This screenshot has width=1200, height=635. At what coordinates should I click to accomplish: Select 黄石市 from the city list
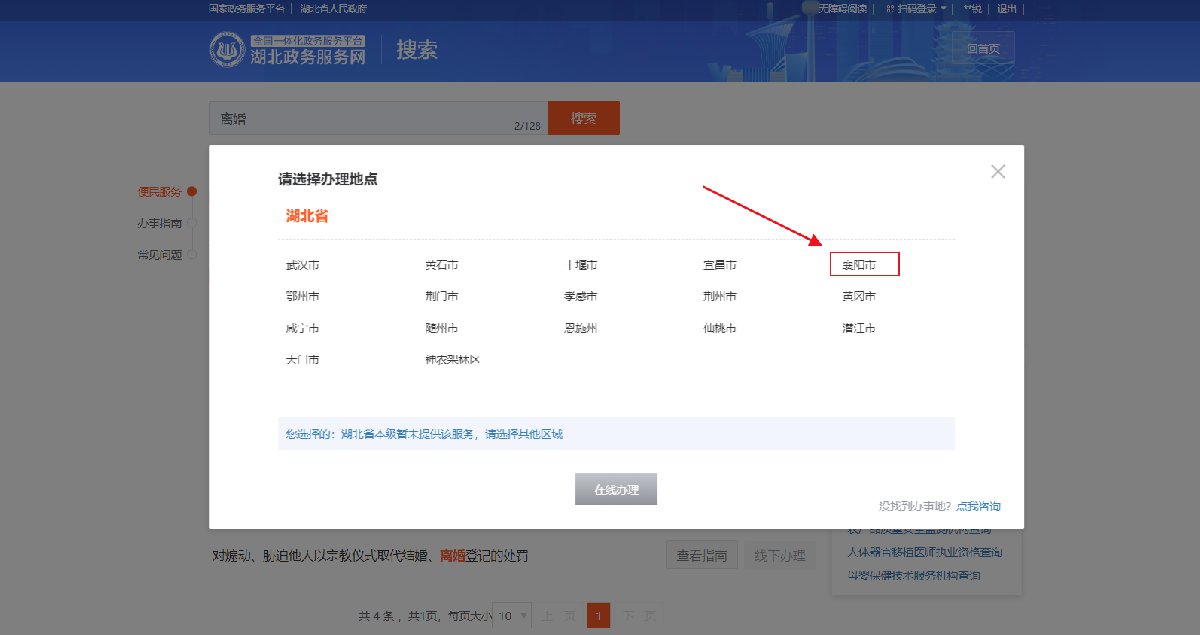click(441, 265)
